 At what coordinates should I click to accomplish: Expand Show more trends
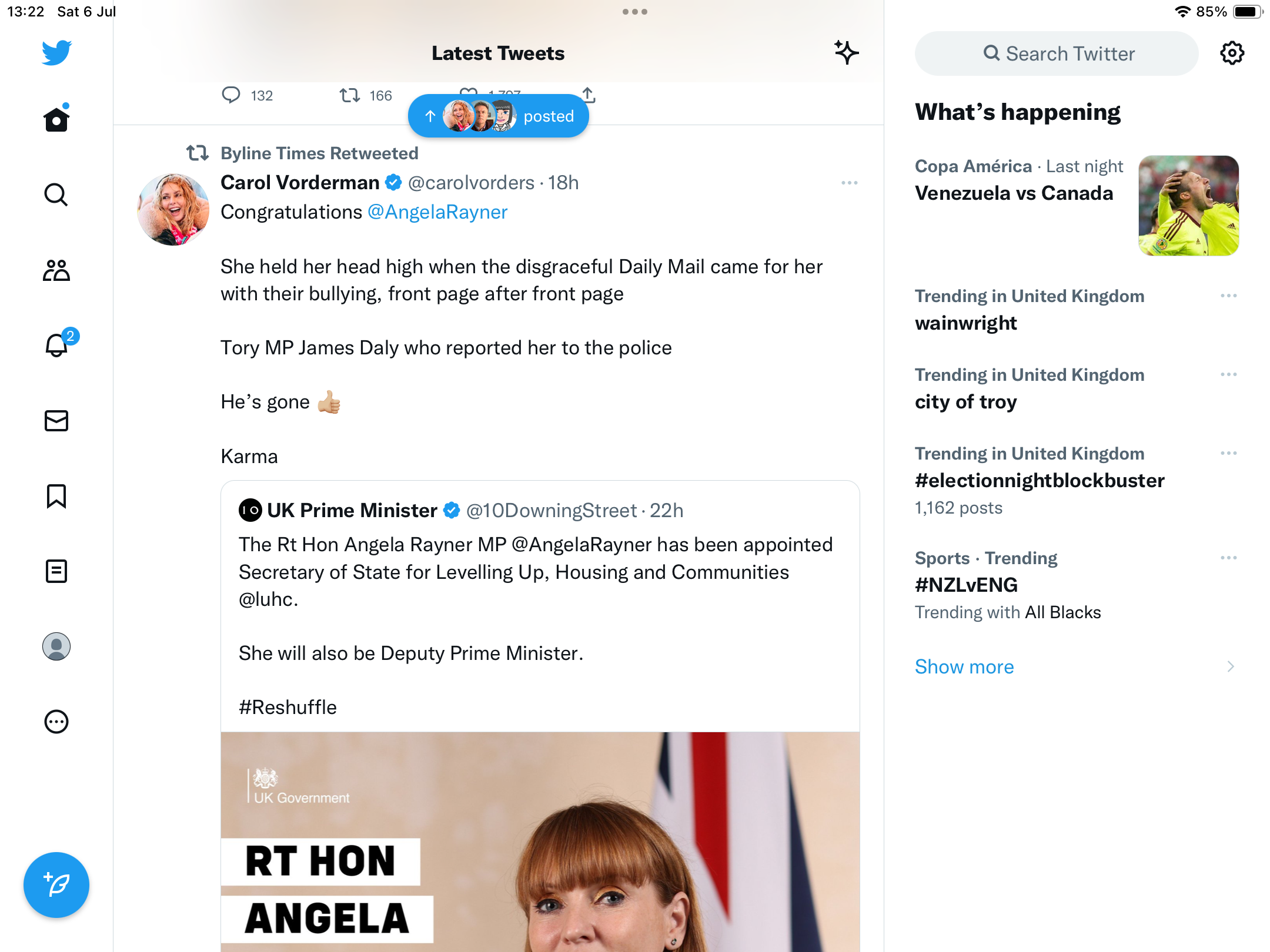coord(964,666)
